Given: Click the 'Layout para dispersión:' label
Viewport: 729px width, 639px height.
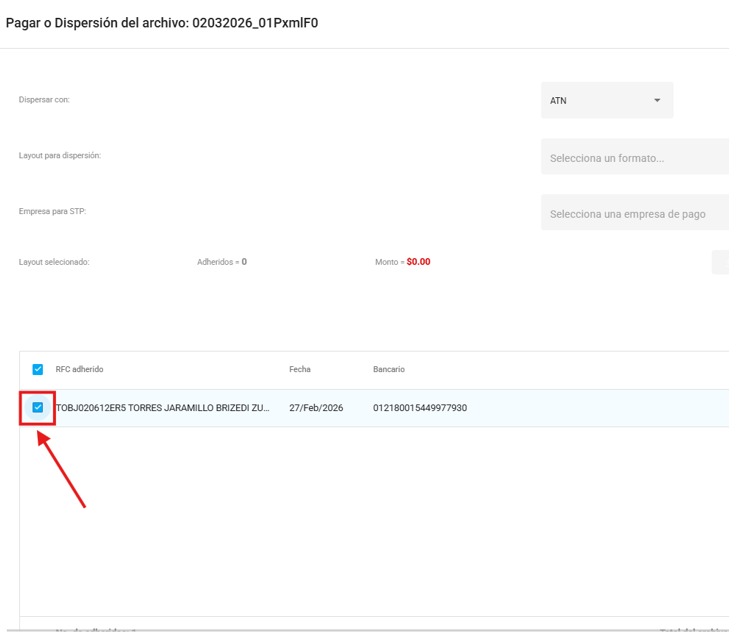Looking at the screenshot, I should point(60,156).
